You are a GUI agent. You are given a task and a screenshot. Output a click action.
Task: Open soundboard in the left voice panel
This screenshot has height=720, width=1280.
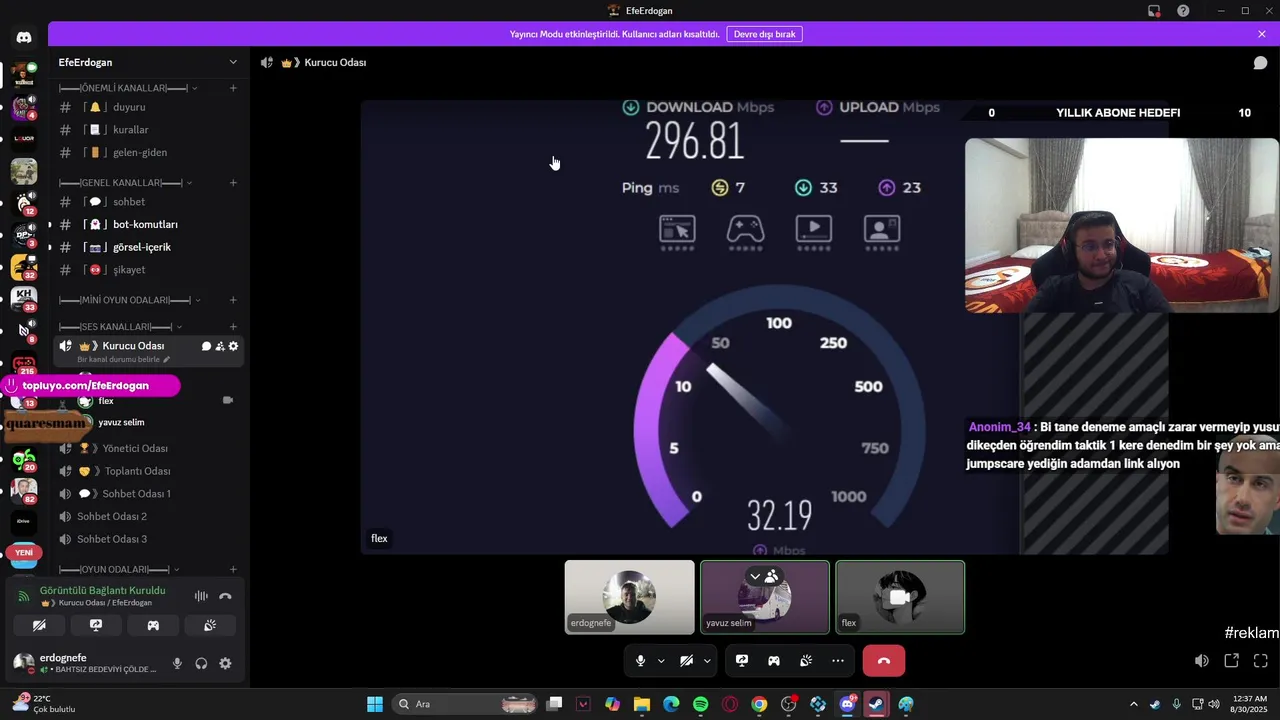click(x=210, y=625)
